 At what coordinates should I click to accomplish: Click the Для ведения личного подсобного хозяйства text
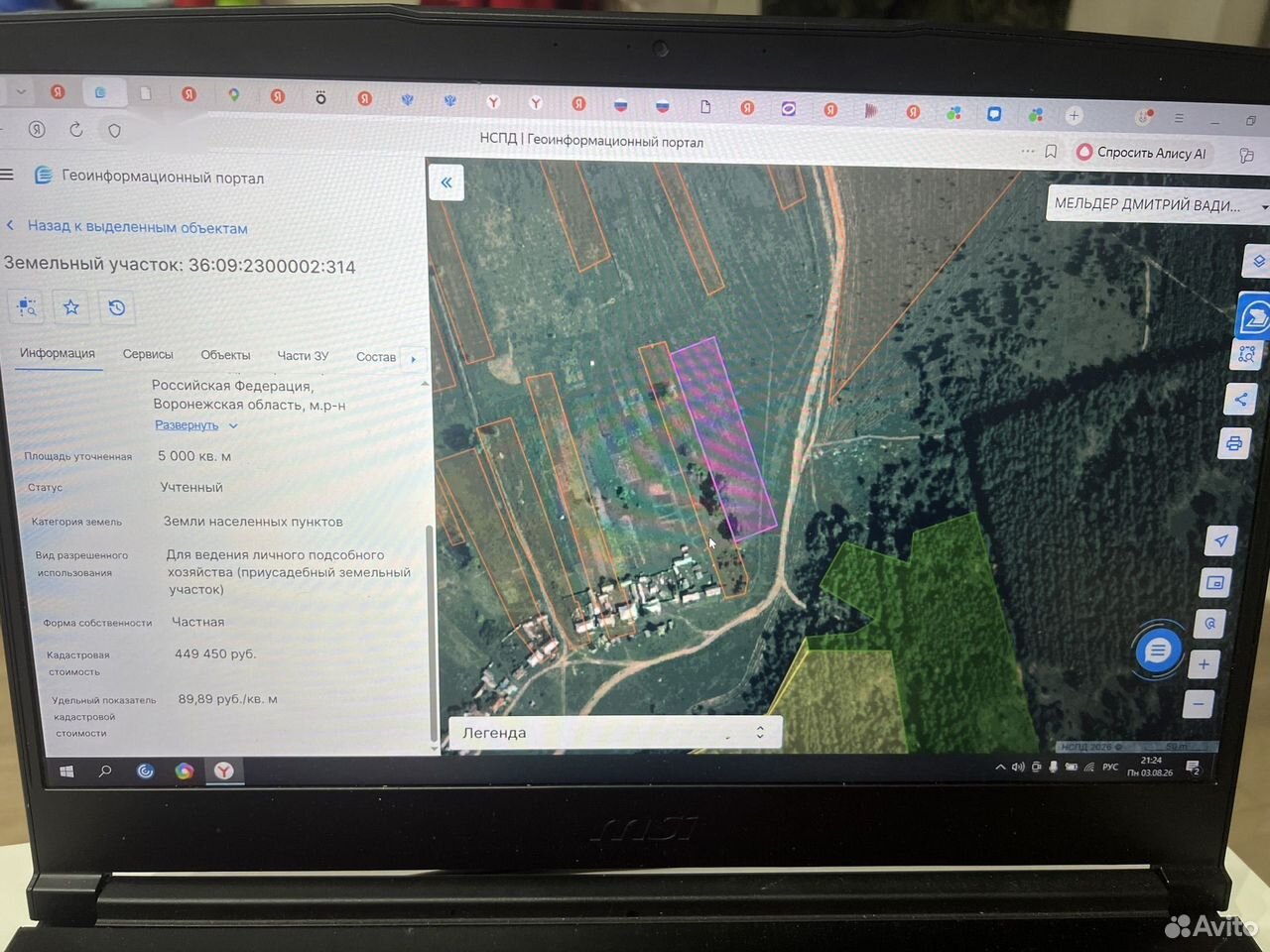289,572
